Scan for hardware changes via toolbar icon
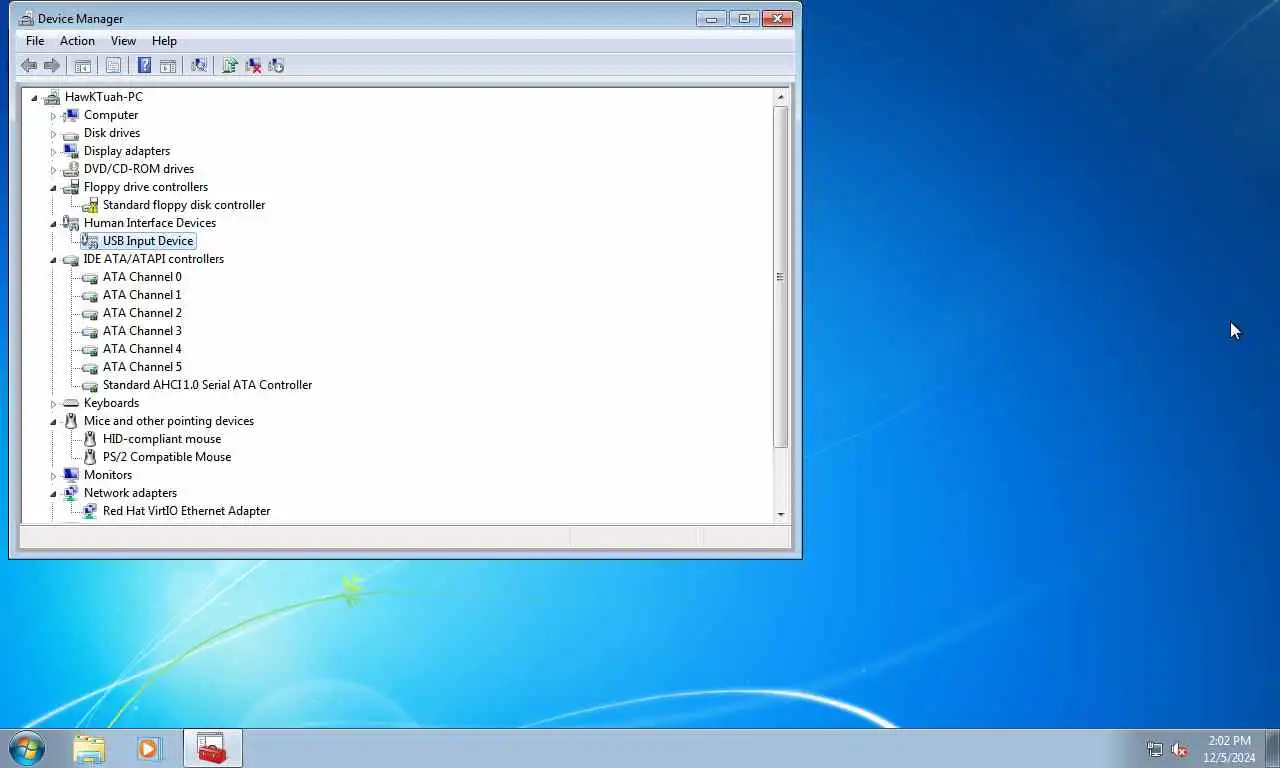This screenshot has width=1280, height=768. 199,66
